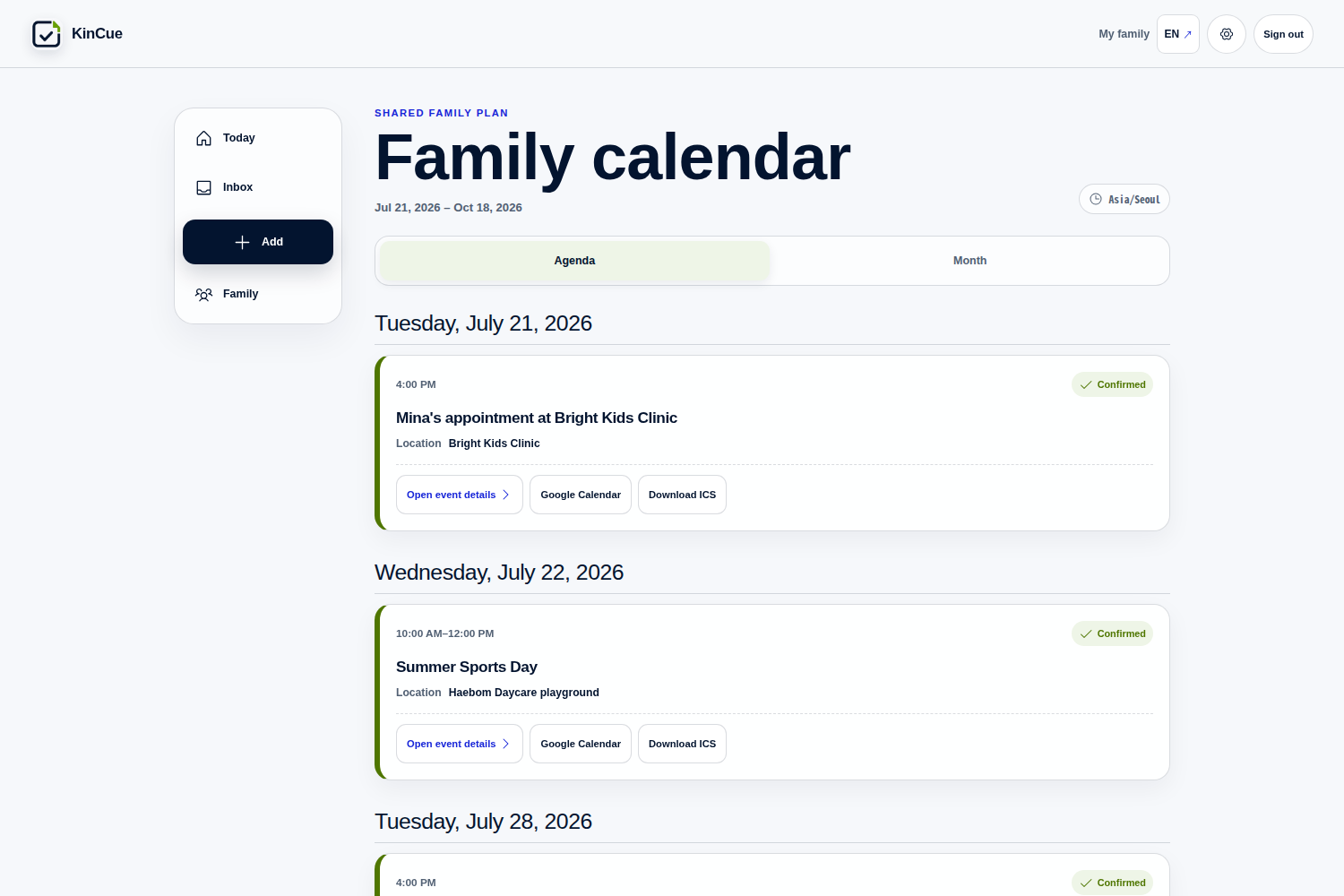Open settings via the gear icon
The height and width of the screenshot is (896, 1344).
pos(1227,34)
